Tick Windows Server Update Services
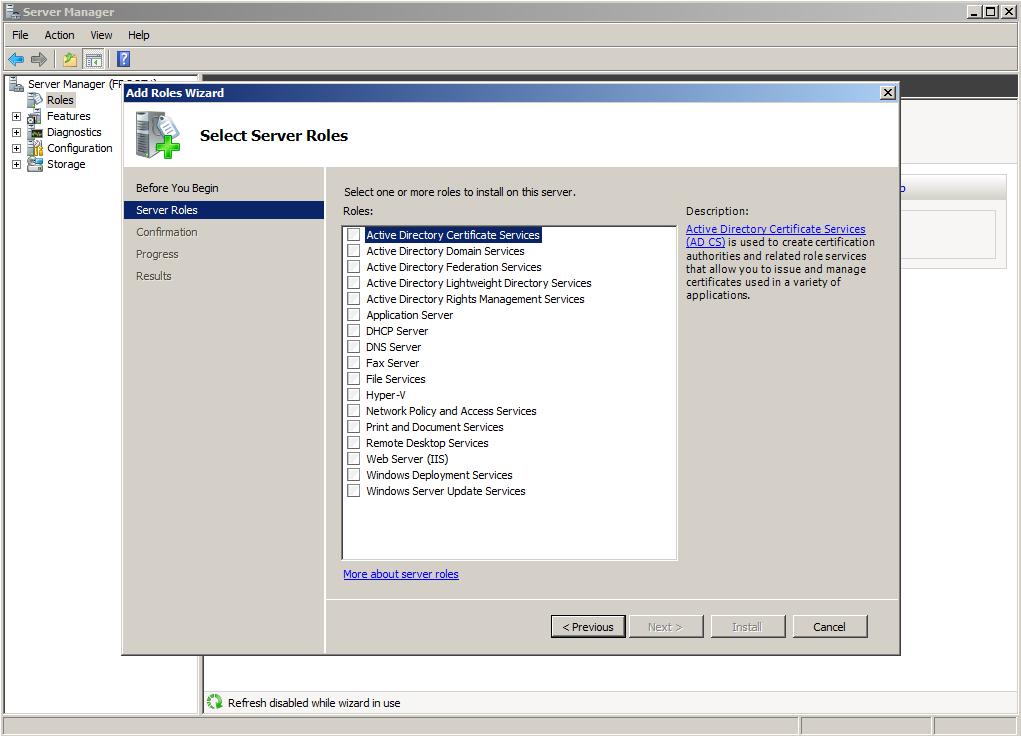 pyautogui.click(x=354, y=491)
